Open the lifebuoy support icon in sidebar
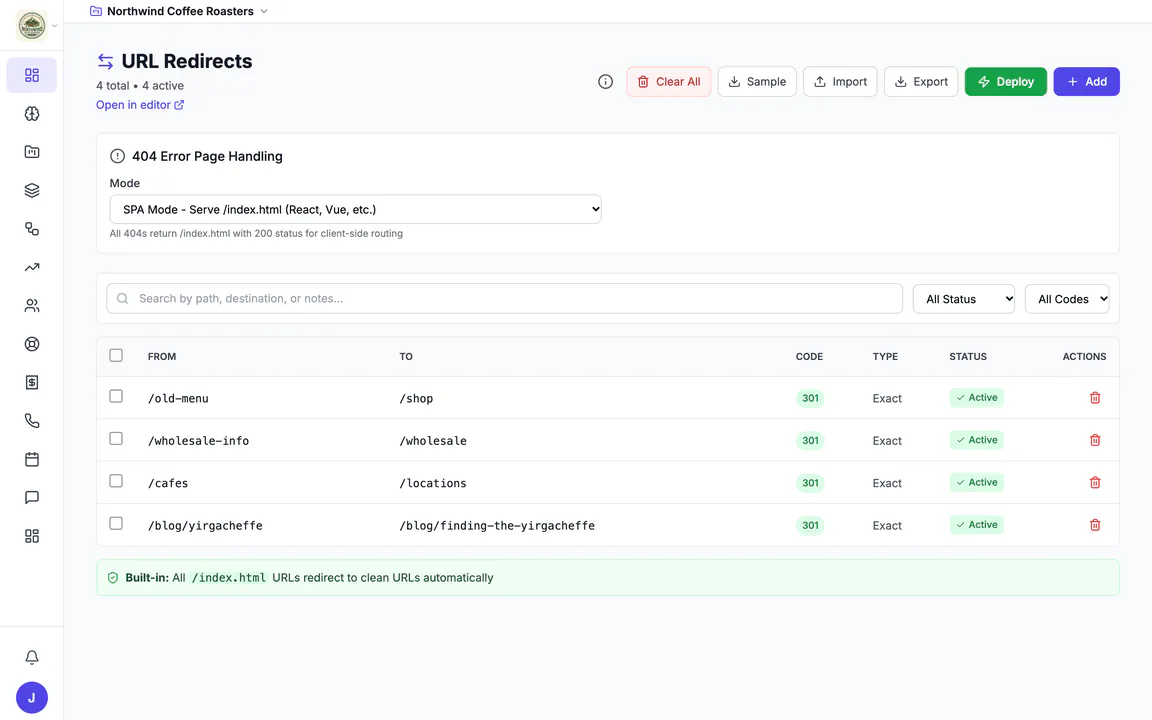 [x=32, y=344]
